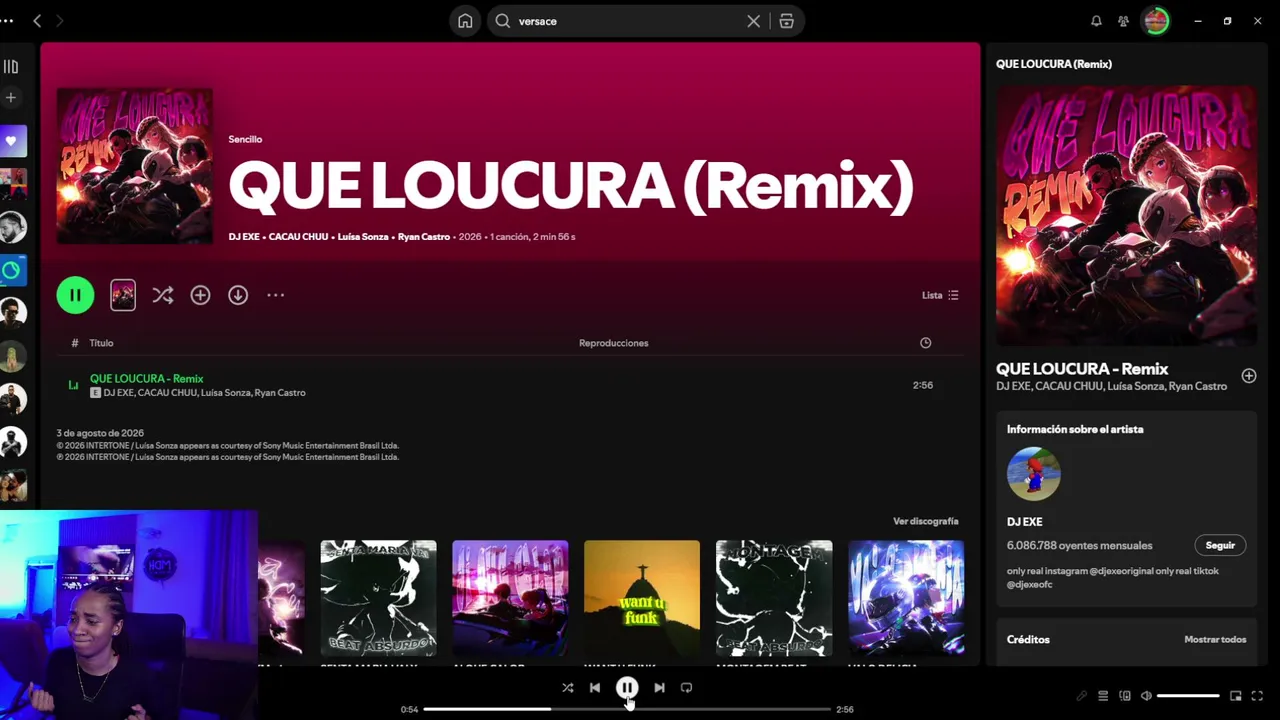
Task: Pause playback in the bottom player bar
Action: [x=627, y=688]
